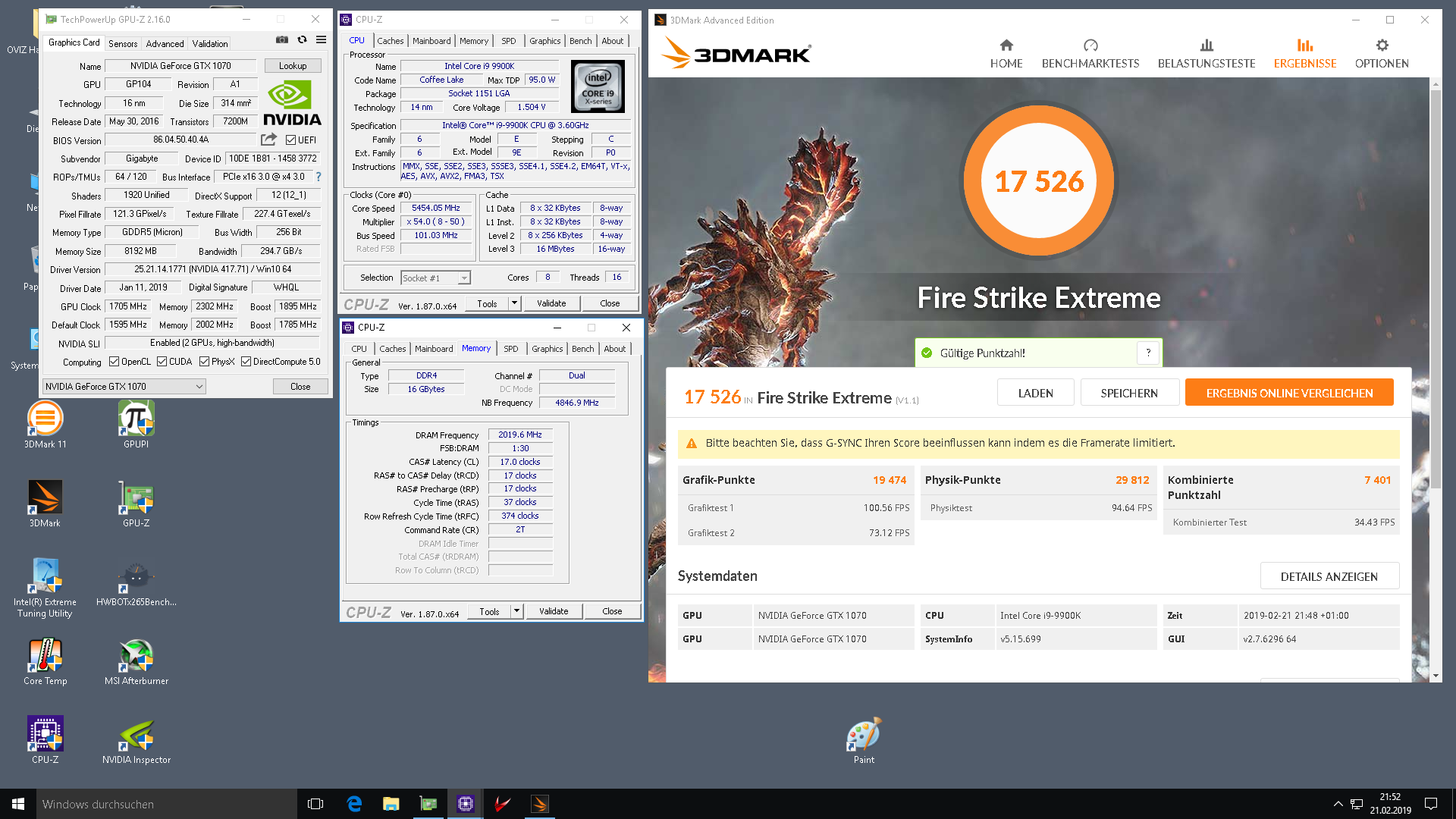1456x819 pixels.
Task: Open Mainboard tab in upper CPU-Z window
Action: (x=431, y=41)
